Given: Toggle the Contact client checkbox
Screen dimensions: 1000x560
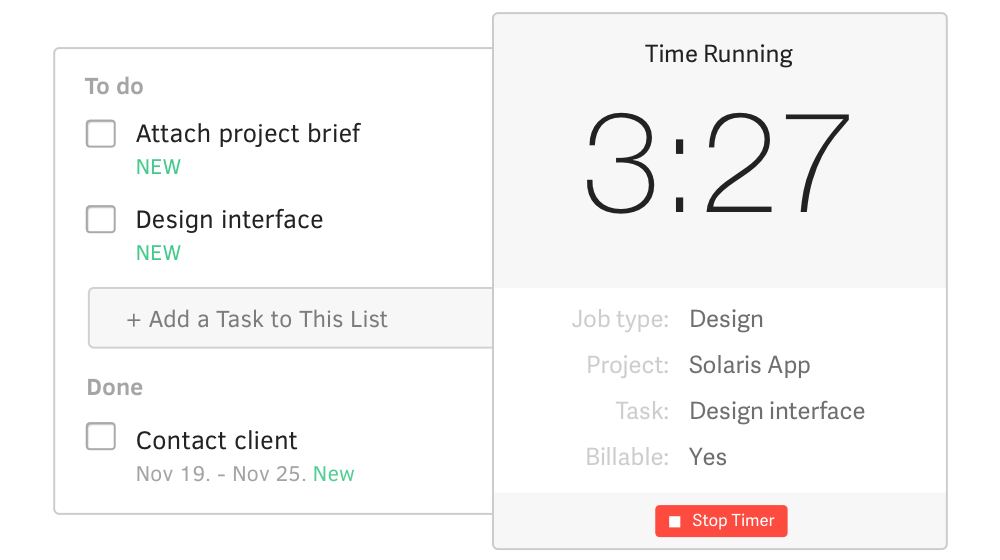Looking at the screenshot, I should tap(101, 437).
